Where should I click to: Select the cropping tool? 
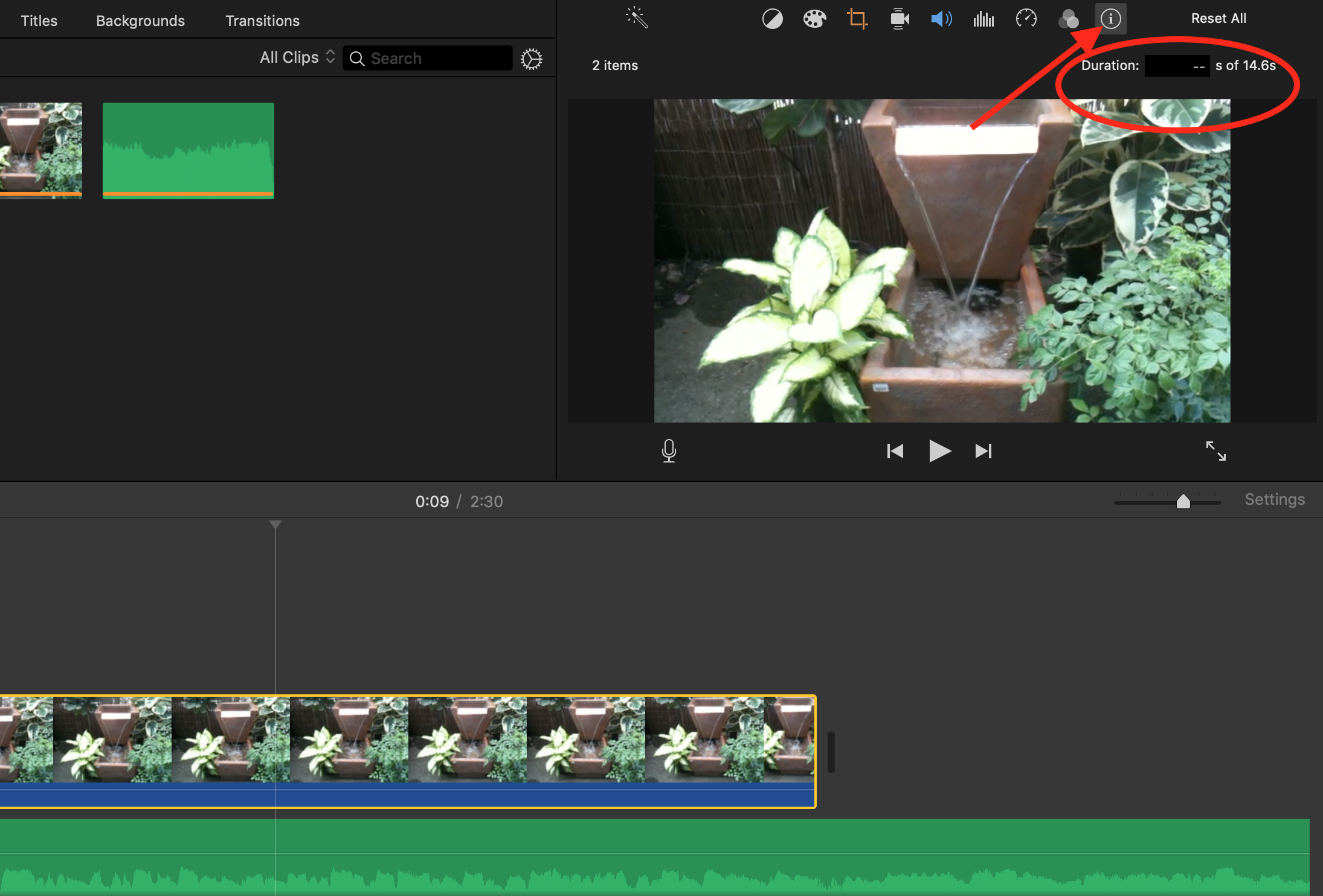pos(857,19)
